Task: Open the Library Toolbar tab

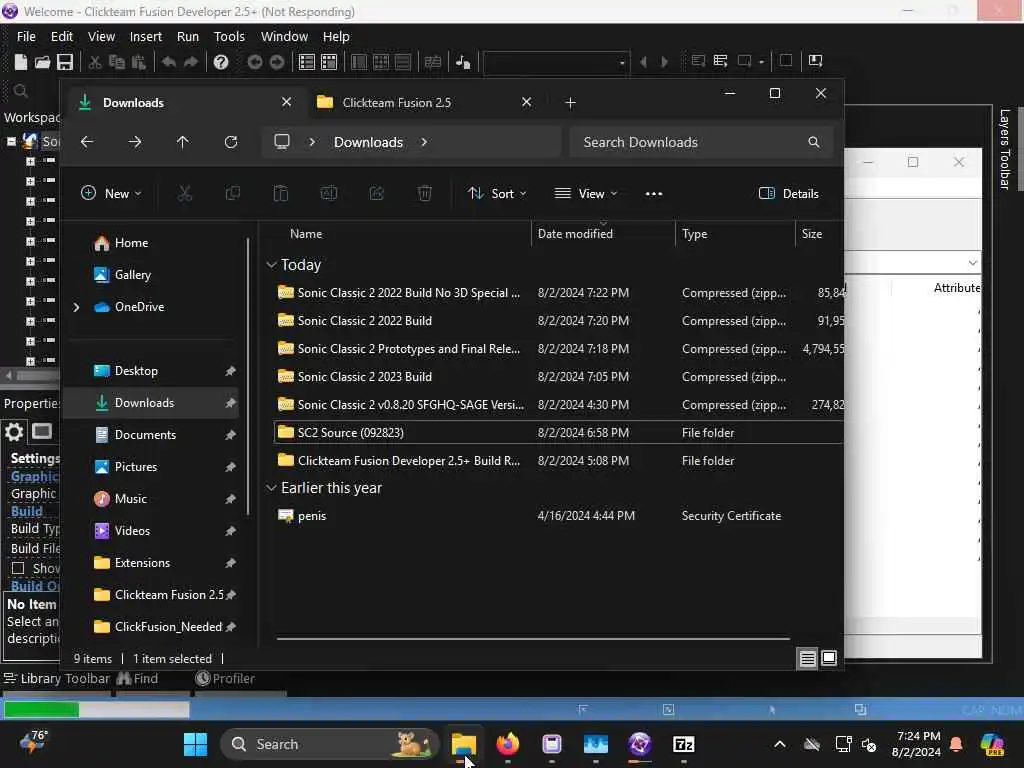Action: click(x=57, y=679)
